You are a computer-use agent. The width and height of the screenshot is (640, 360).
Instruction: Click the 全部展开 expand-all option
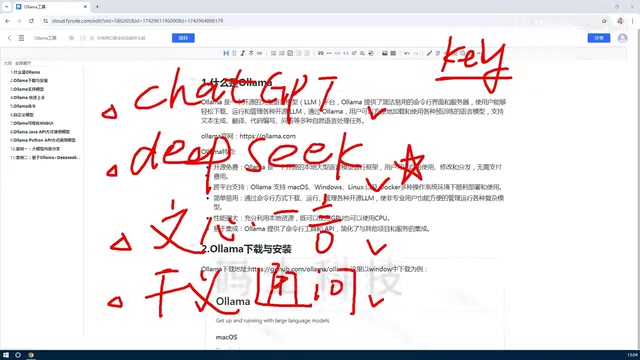pos(23,63)
